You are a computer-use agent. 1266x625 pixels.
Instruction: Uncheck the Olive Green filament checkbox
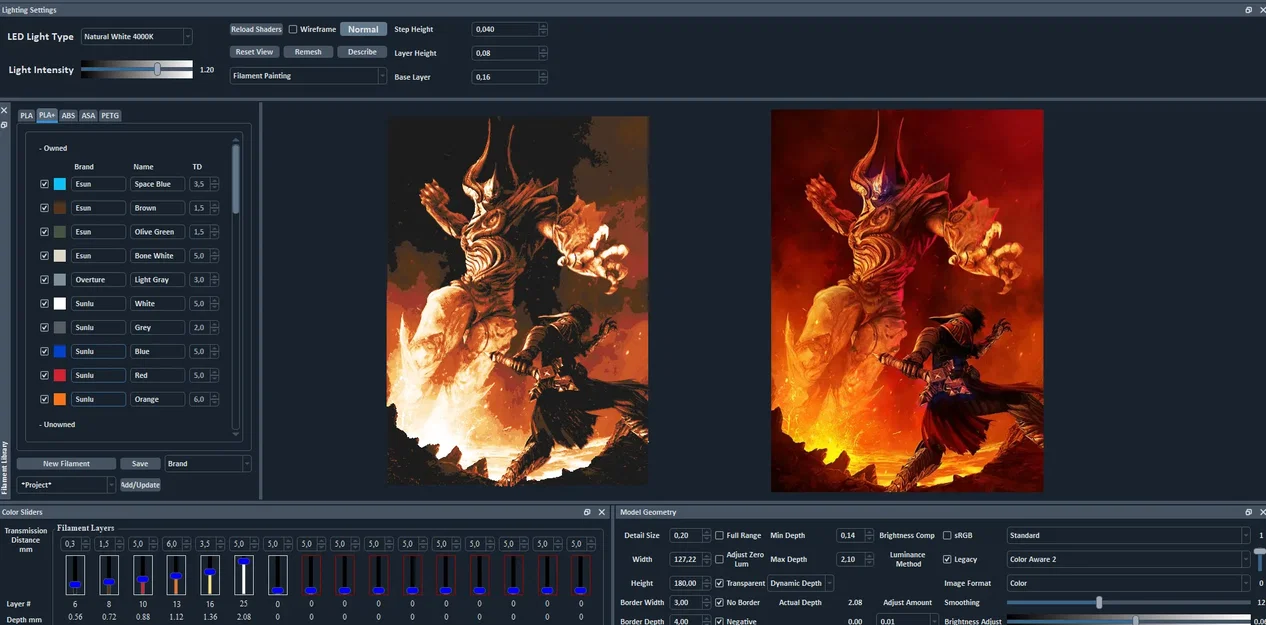(44, 232)
